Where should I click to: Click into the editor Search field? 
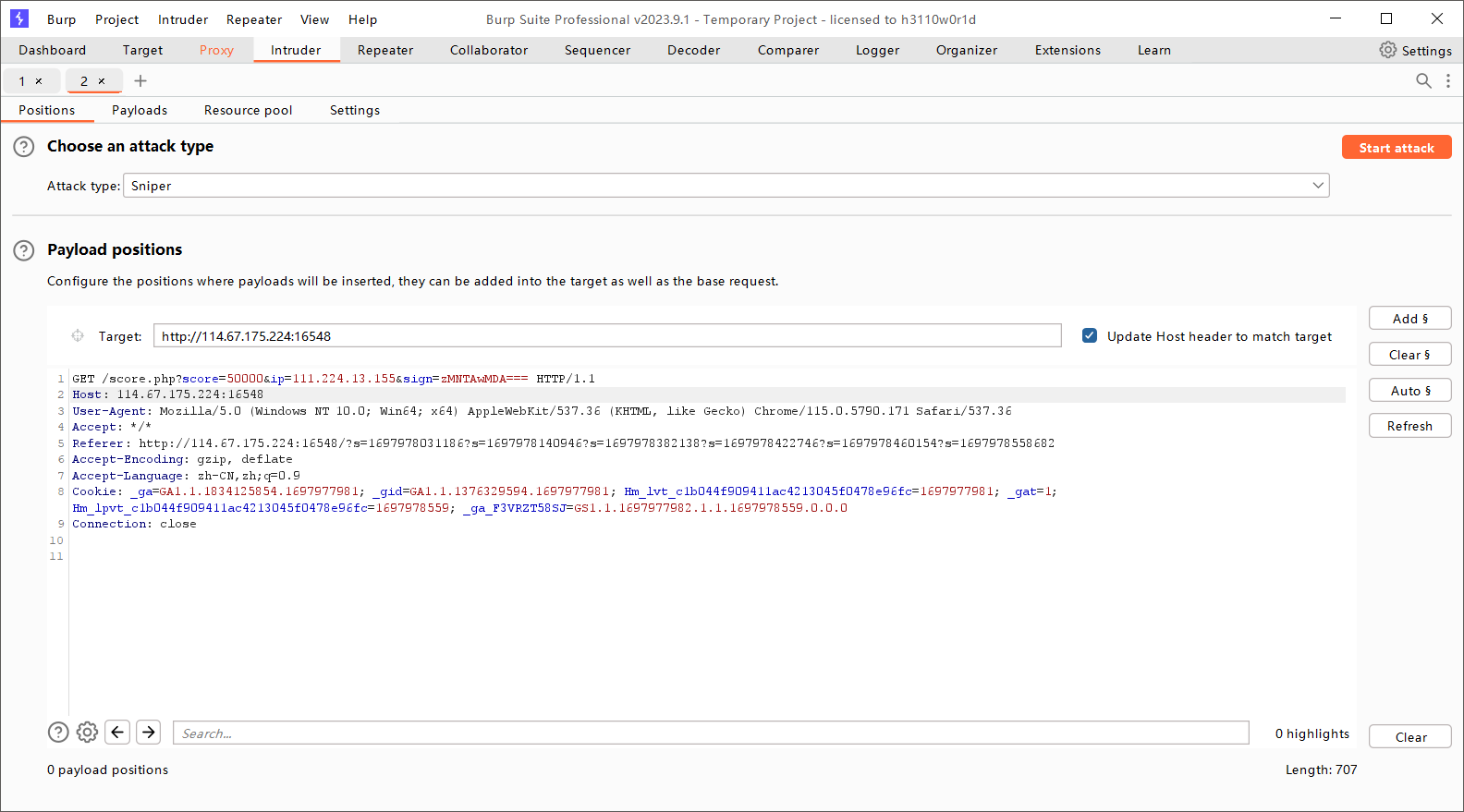tap(711, 733)
